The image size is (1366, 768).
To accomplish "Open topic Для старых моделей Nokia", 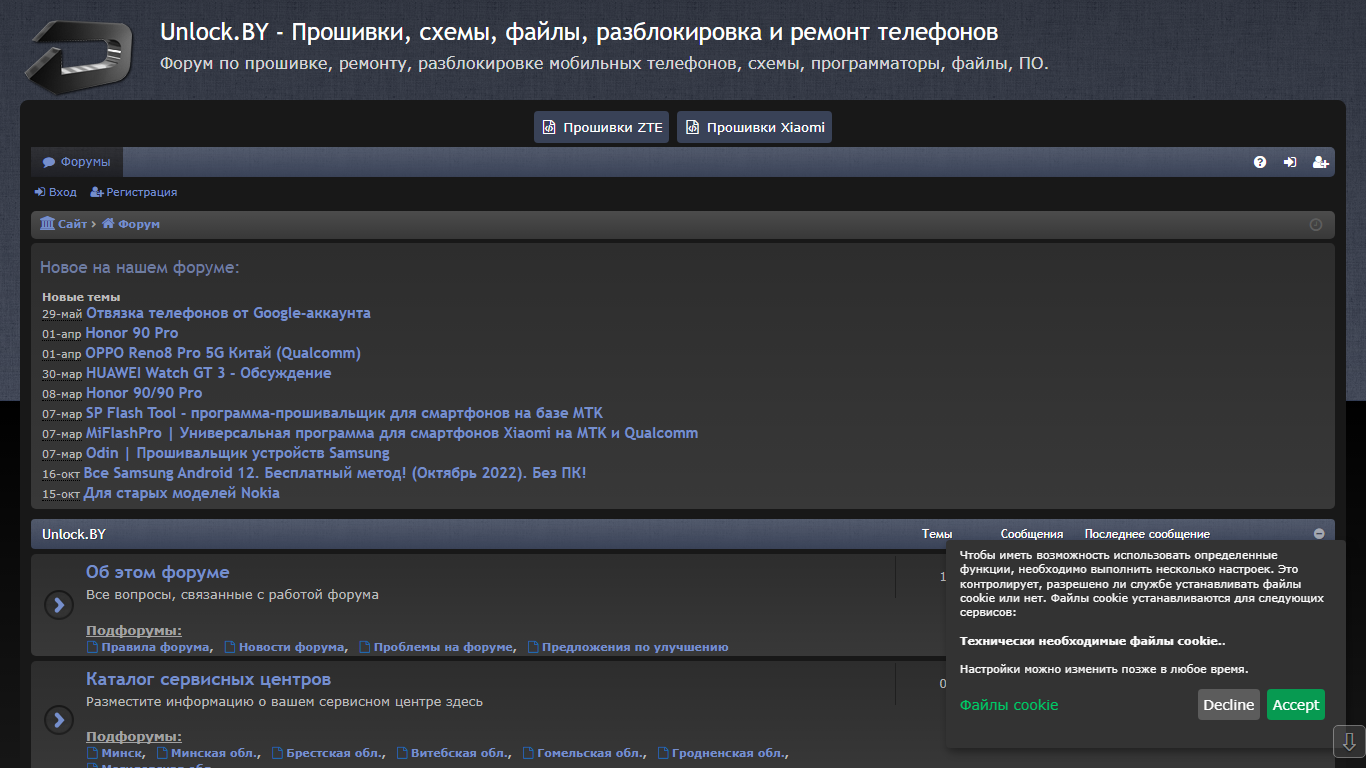I will 182,493.
